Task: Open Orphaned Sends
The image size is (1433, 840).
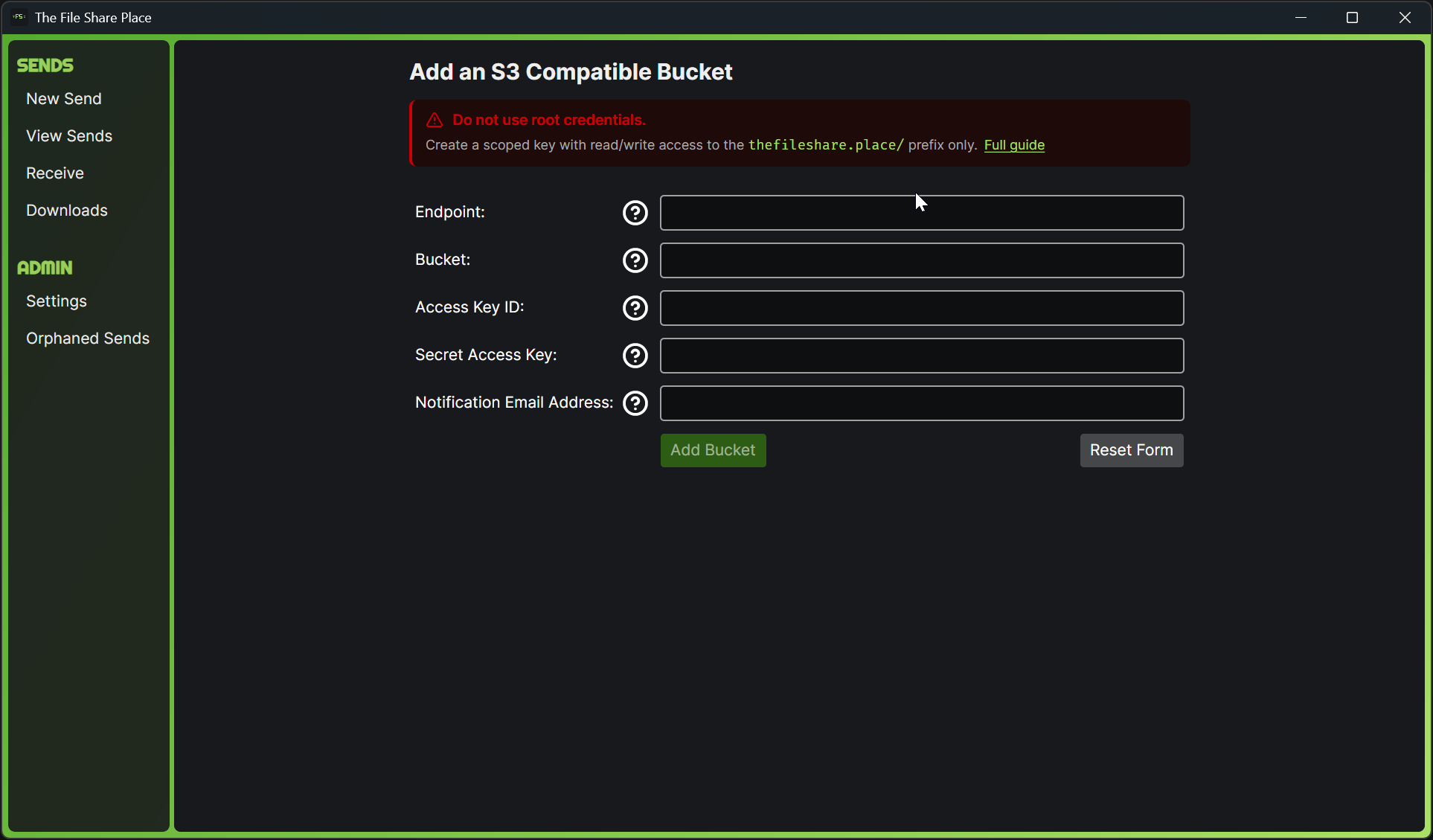Action: 88,339
